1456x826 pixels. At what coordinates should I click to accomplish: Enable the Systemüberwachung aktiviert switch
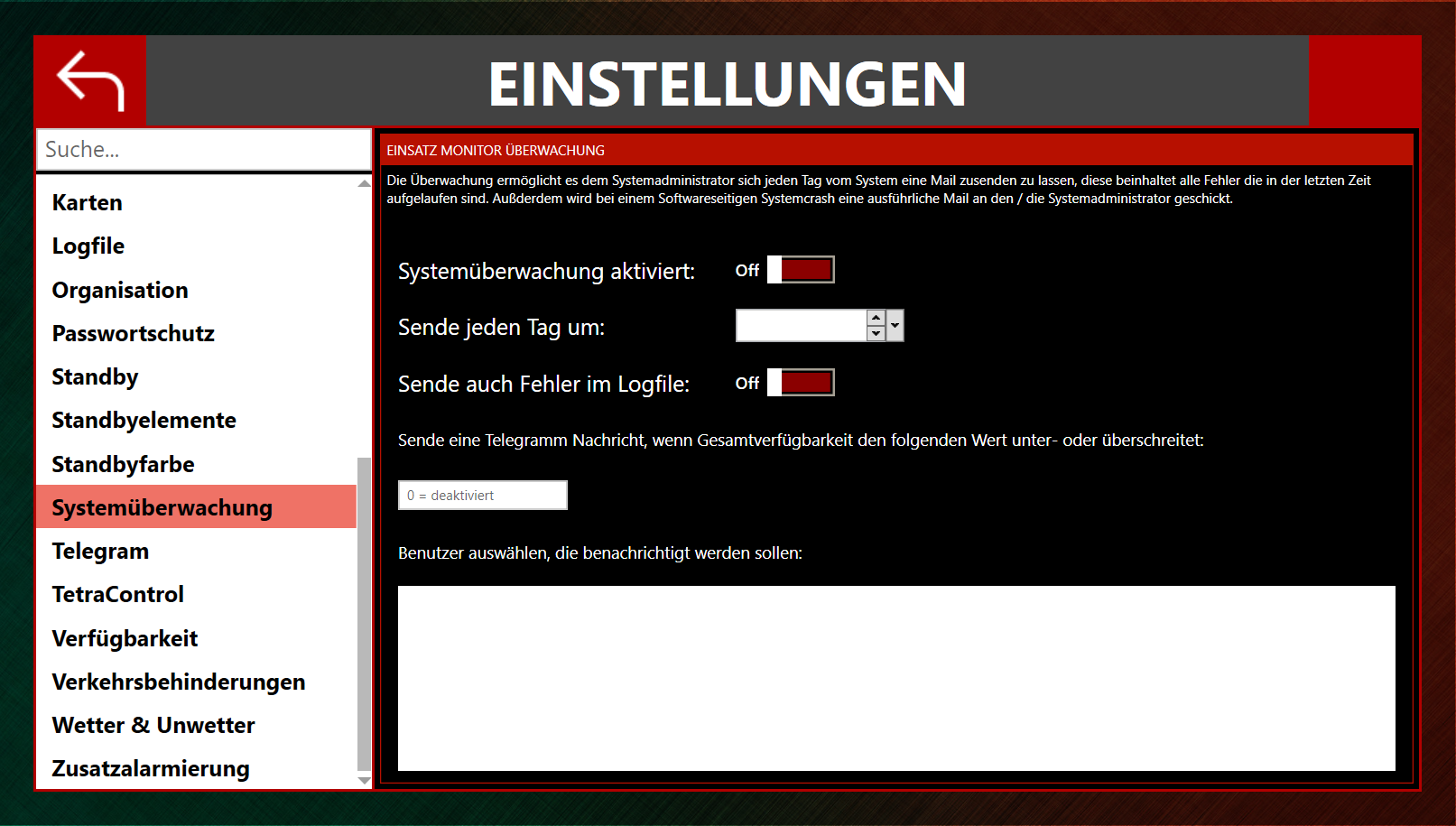[801, 268]
